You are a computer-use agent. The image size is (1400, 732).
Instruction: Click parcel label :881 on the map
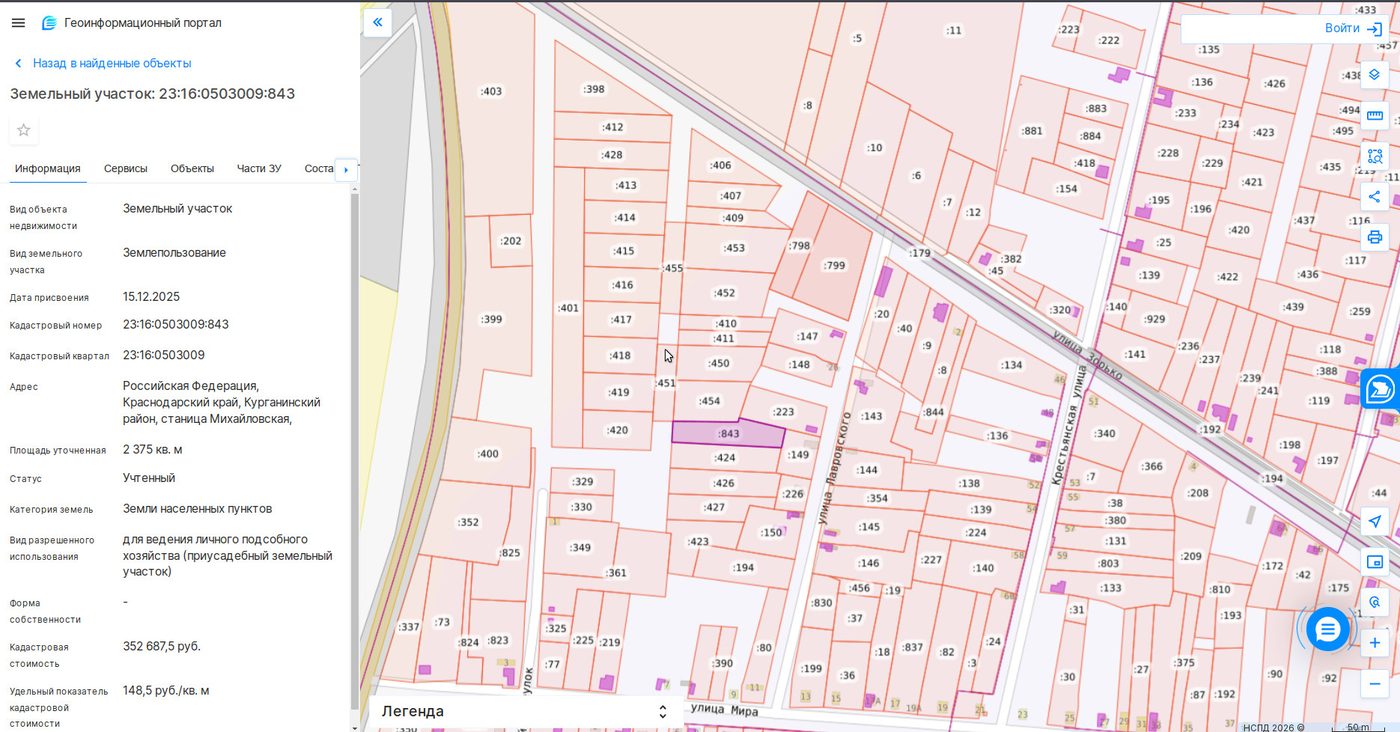tap(1031, 131)
